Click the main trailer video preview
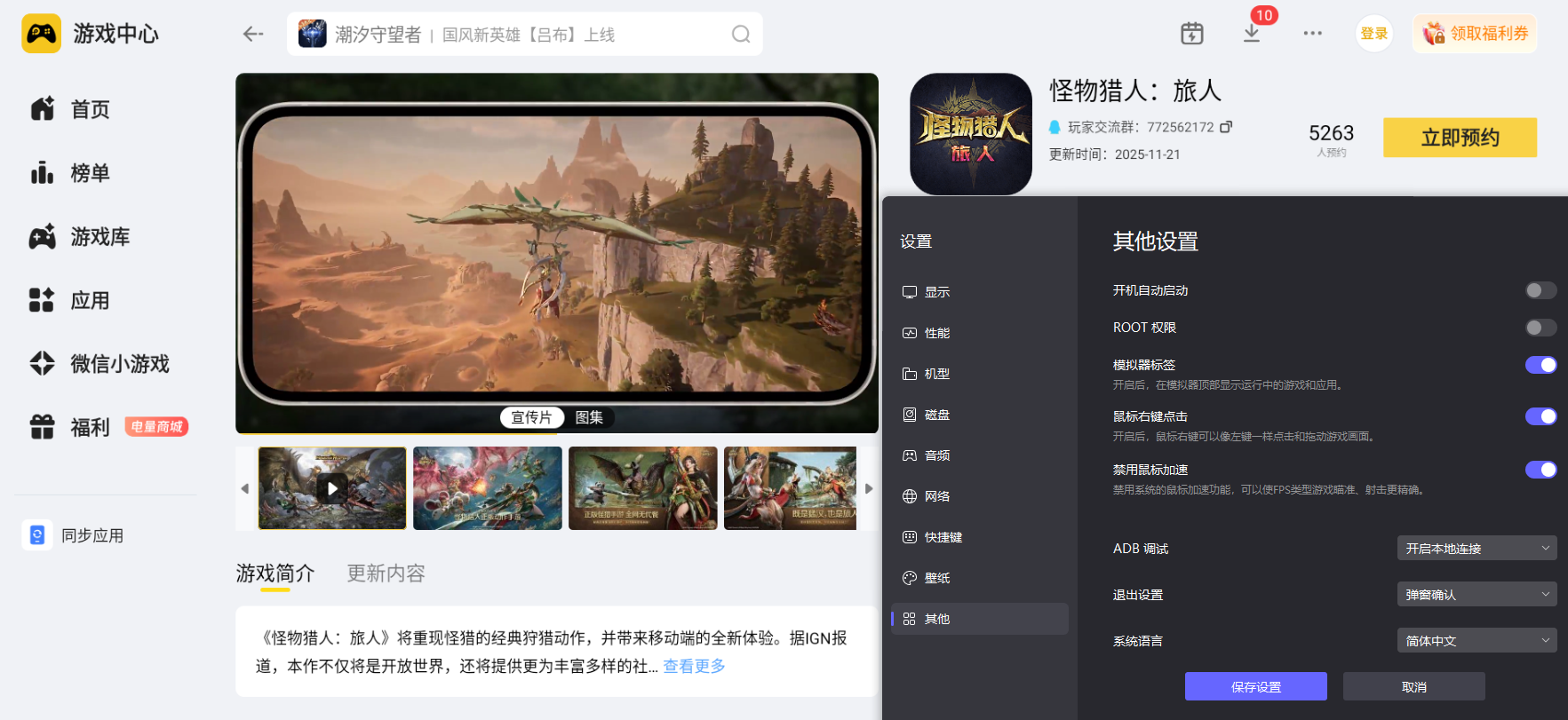1568x720 pixels. 557,253
